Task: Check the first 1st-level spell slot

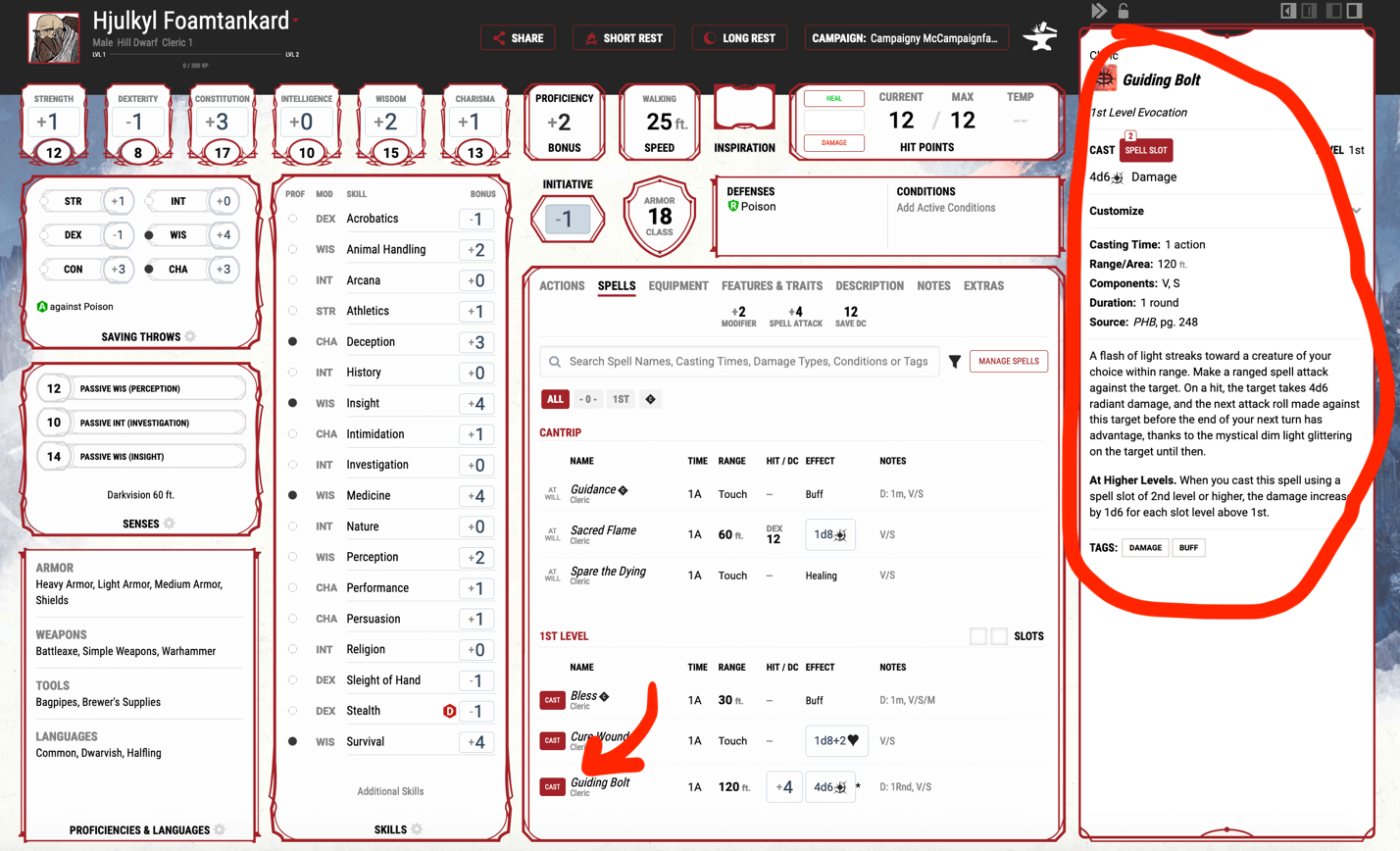Action: [x=977, y=636]
